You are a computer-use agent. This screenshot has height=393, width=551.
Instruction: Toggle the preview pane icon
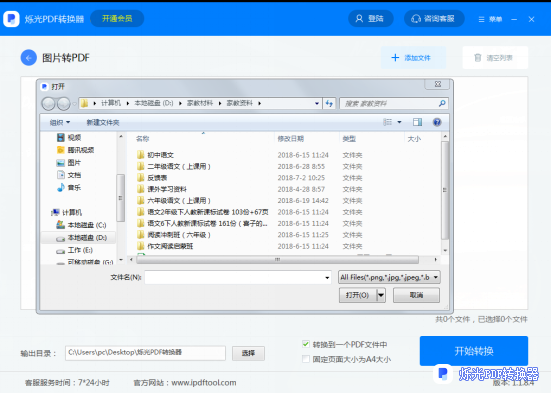tap(417, 122)
